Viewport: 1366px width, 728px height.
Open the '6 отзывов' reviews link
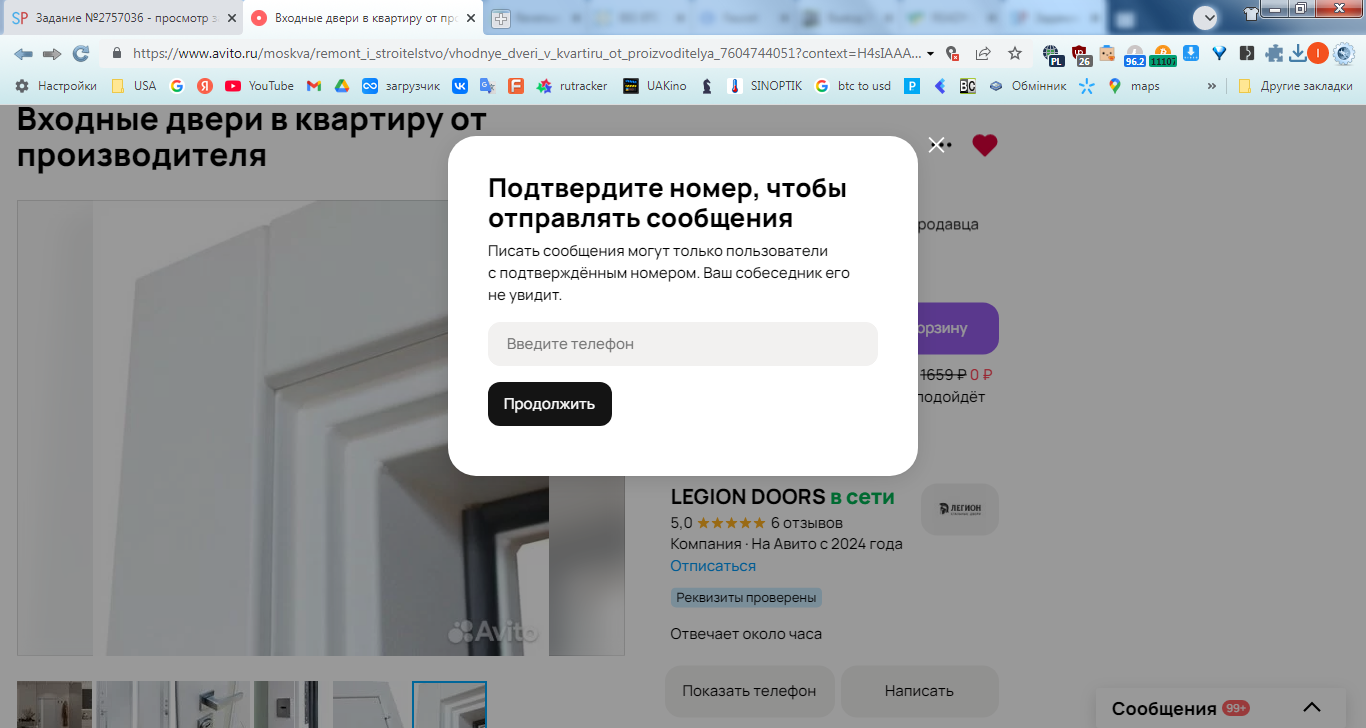806,523
